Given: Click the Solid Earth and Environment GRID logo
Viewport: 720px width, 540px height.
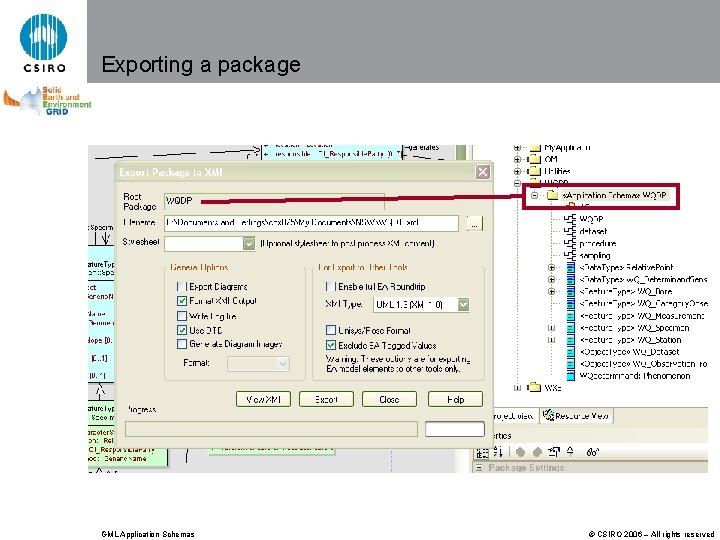Looking at the screenshot, I should [48, 100].
